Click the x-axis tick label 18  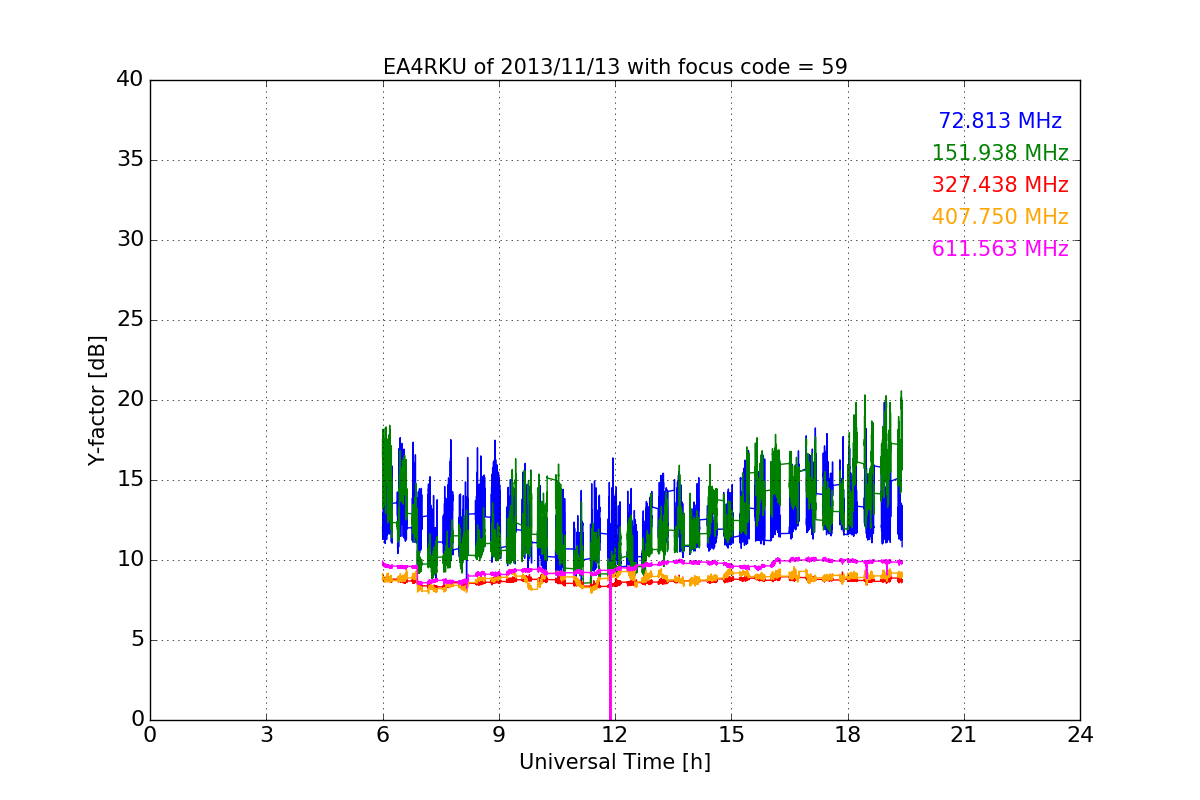click(x=848, y=734)
